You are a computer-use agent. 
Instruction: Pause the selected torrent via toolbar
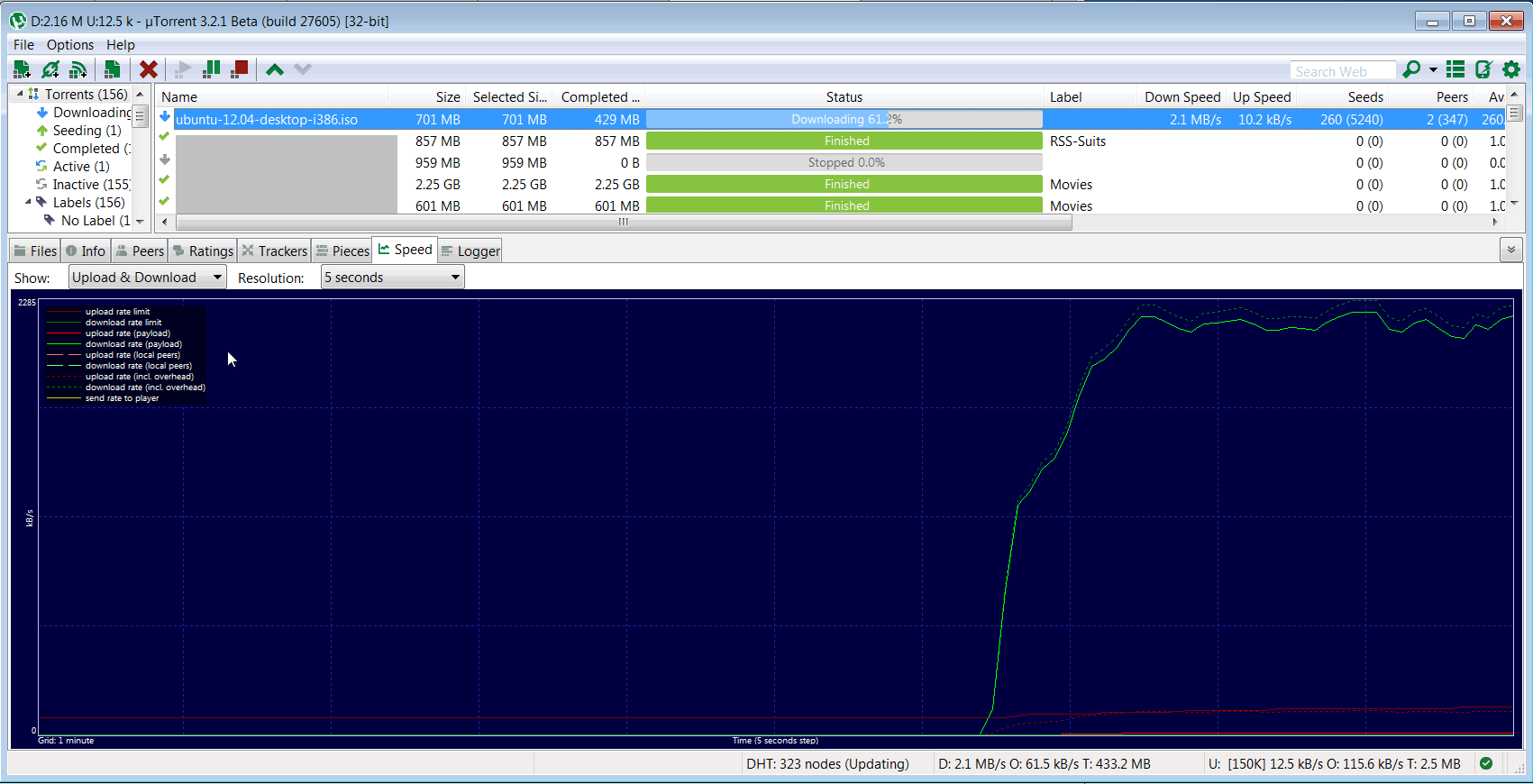coord(212,69)
